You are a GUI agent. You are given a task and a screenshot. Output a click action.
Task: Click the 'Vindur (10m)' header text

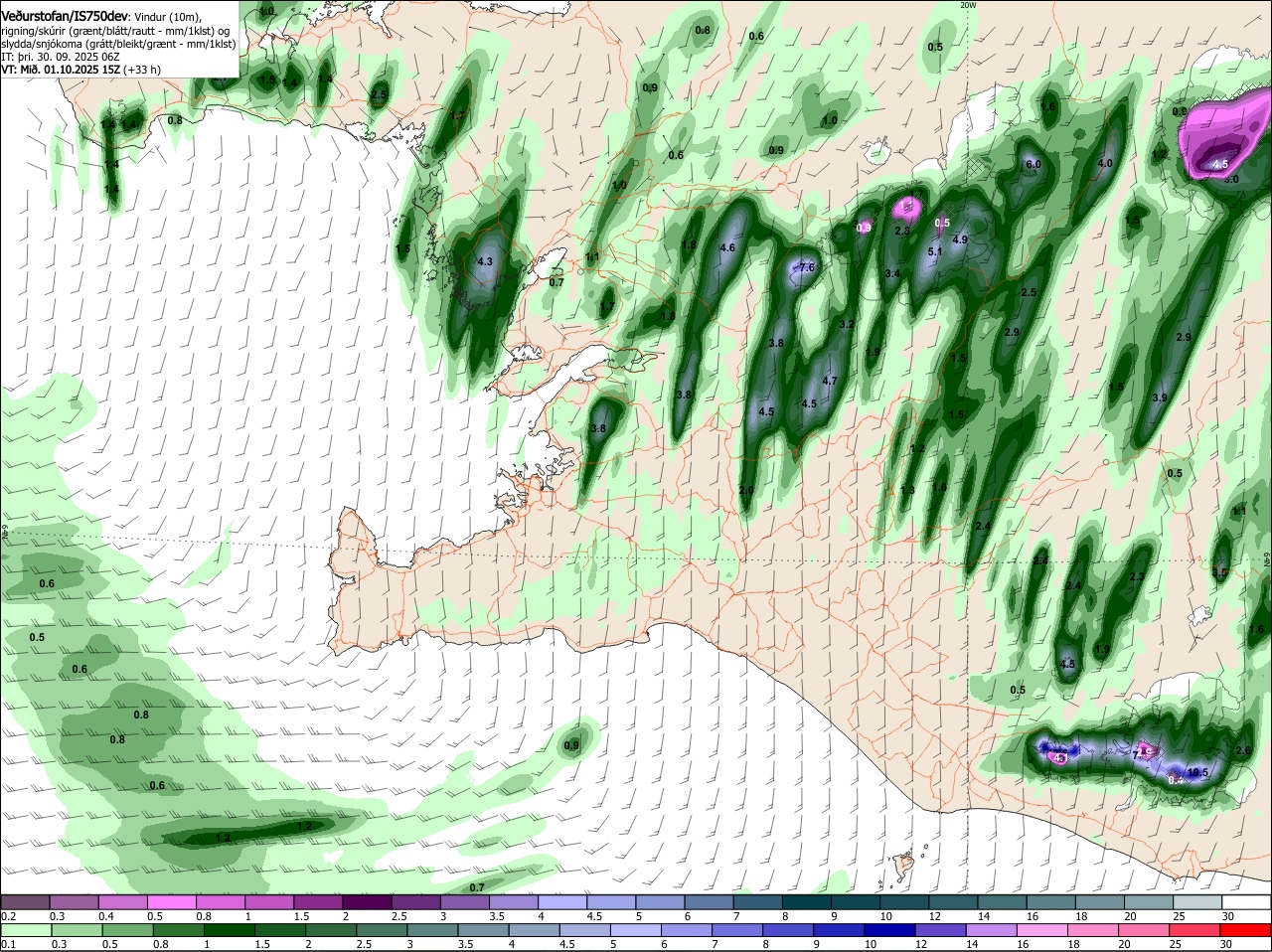(167, 18)
